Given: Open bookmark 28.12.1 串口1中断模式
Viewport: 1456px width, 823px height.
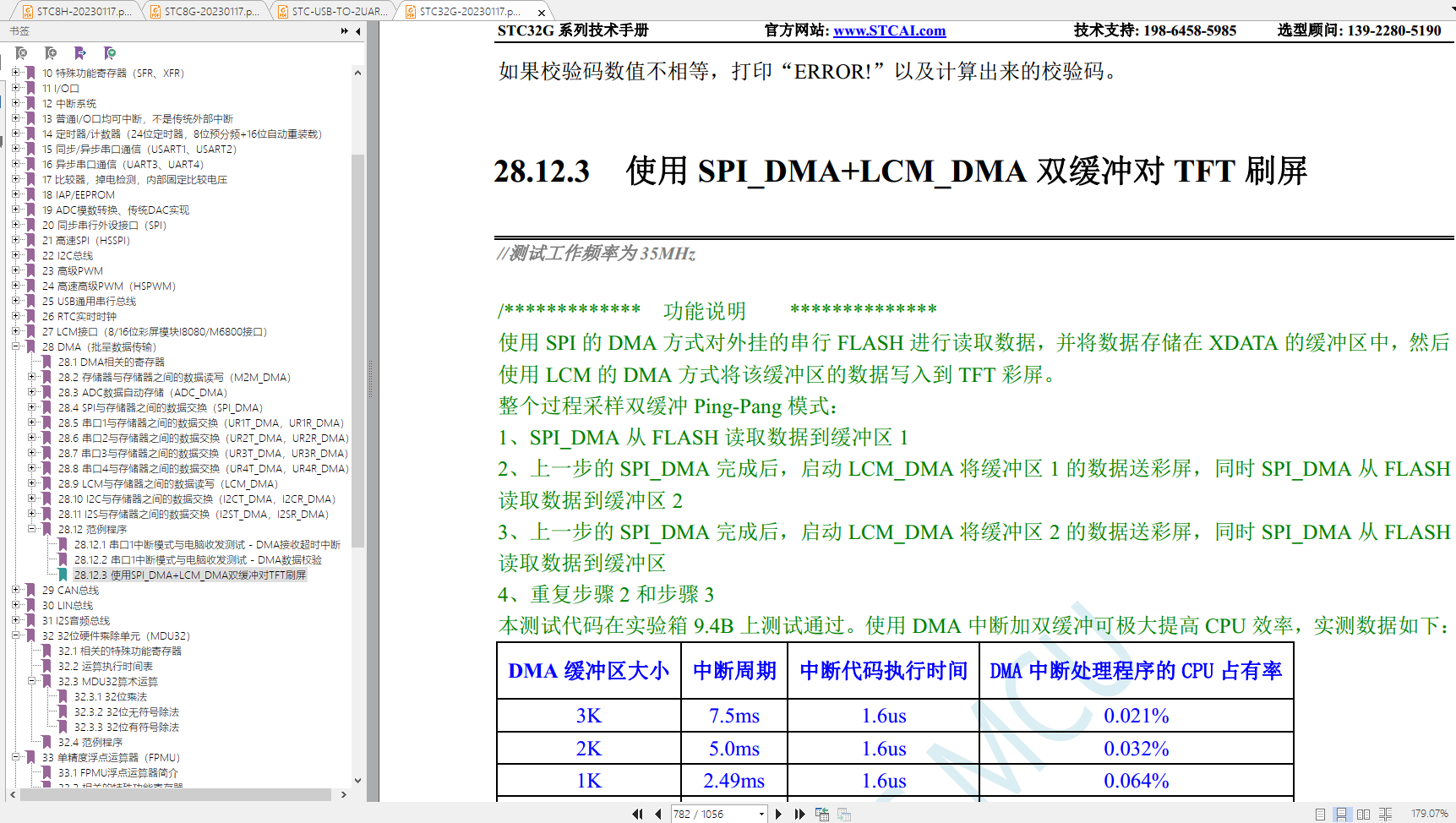Looking at the screenshot, I should [207, 545].
